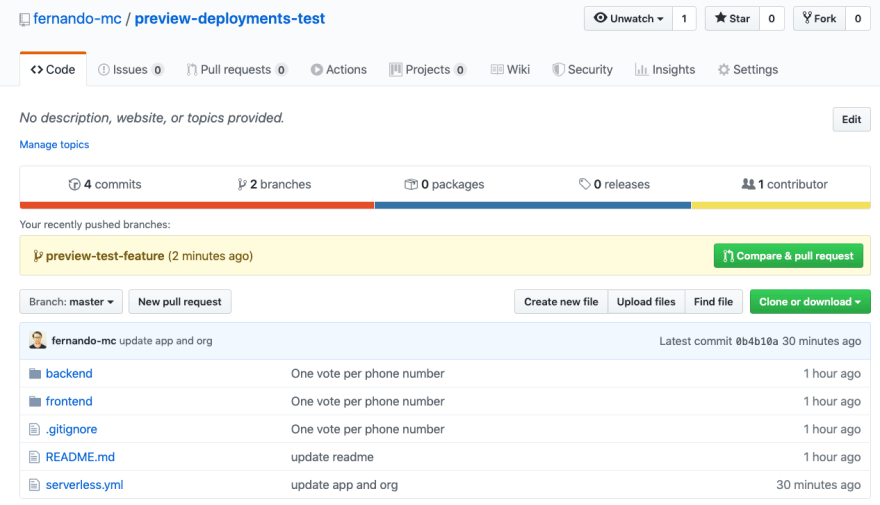Image resolution: width=880 pixels, height=505 pixels.
Task: Open the fernando-mc owner link in header
Action: pos(77,19)
